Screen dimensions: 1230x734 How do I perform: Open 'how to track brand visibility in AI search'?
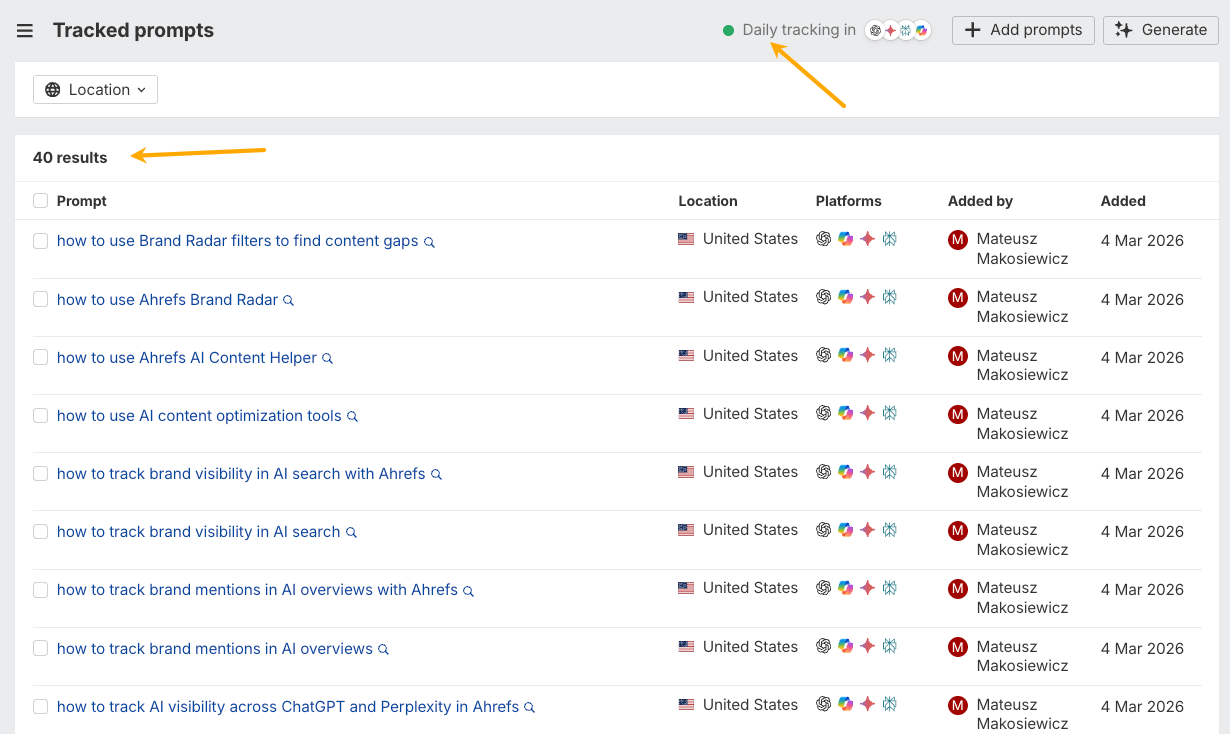point(197,531)
